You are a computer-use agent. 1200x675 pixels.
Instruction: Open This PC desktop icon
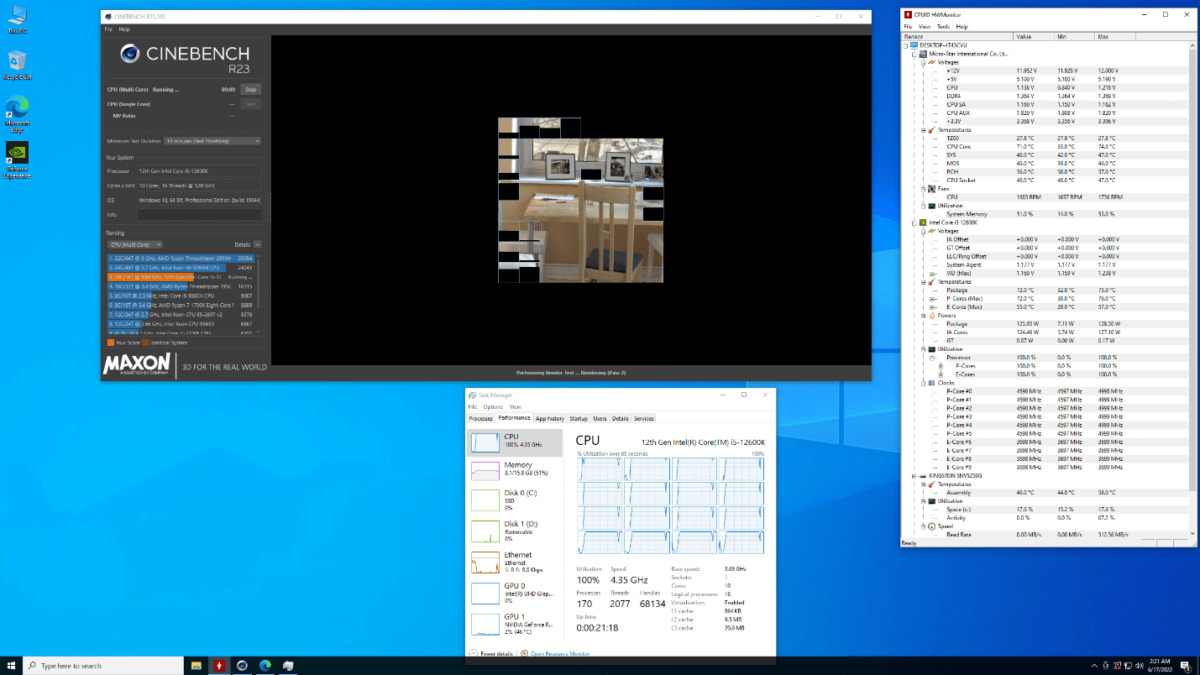click(17, 17)
